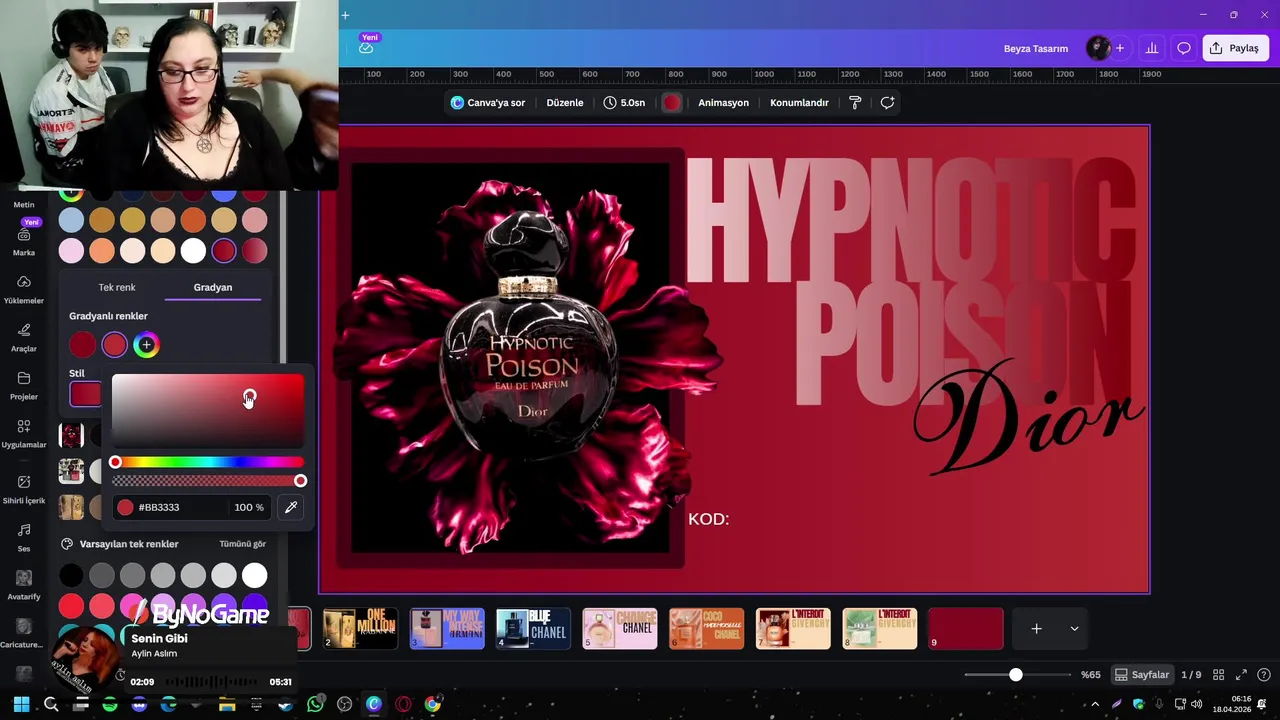Select the KOD: text on canvas

point(709,519)
